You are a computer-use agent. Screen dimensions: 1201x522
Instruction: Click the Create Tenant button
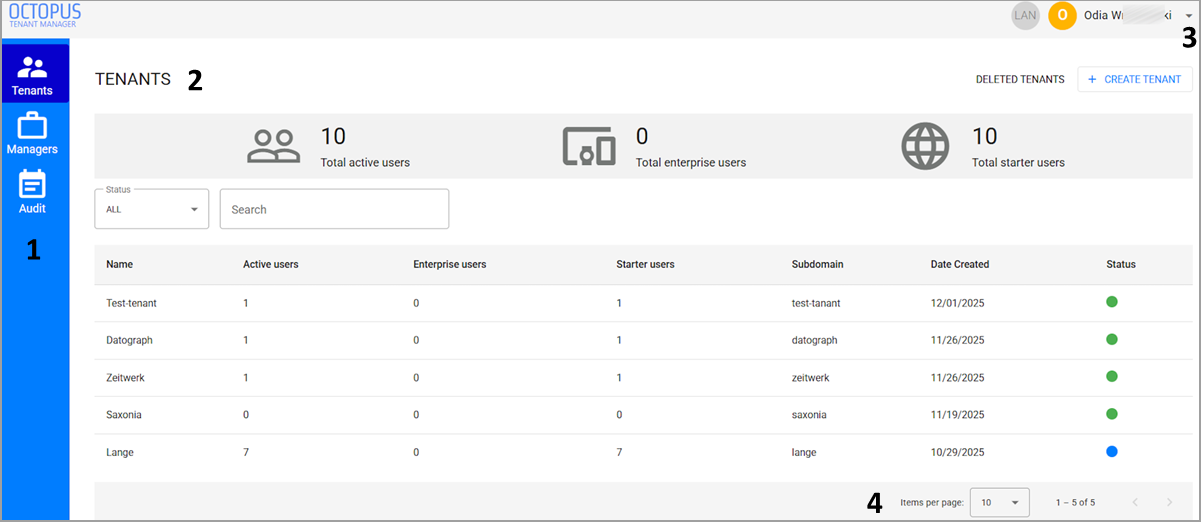[x=1135, y=79]
